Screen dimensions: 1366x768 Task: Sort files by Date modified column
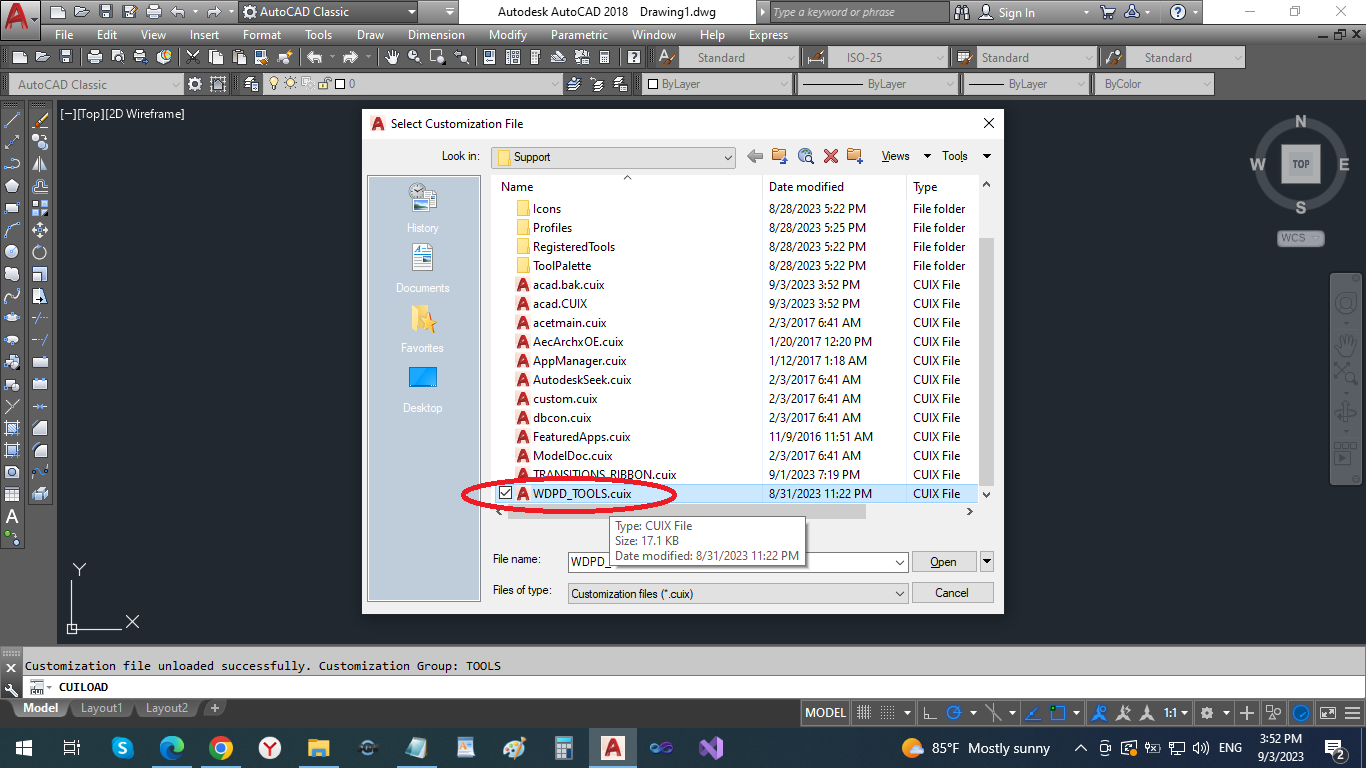[x=834, y=187]
